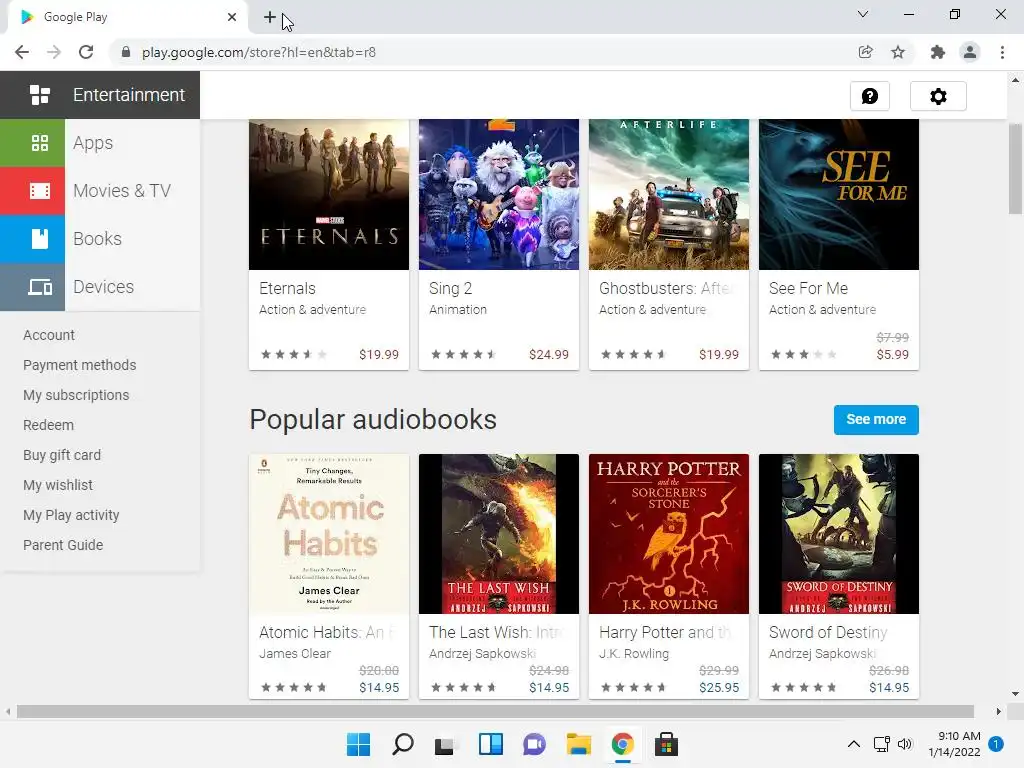Open the Chrome profile avatar
The width and height of the screenshot is (1024, 768).
click(970, 52)
